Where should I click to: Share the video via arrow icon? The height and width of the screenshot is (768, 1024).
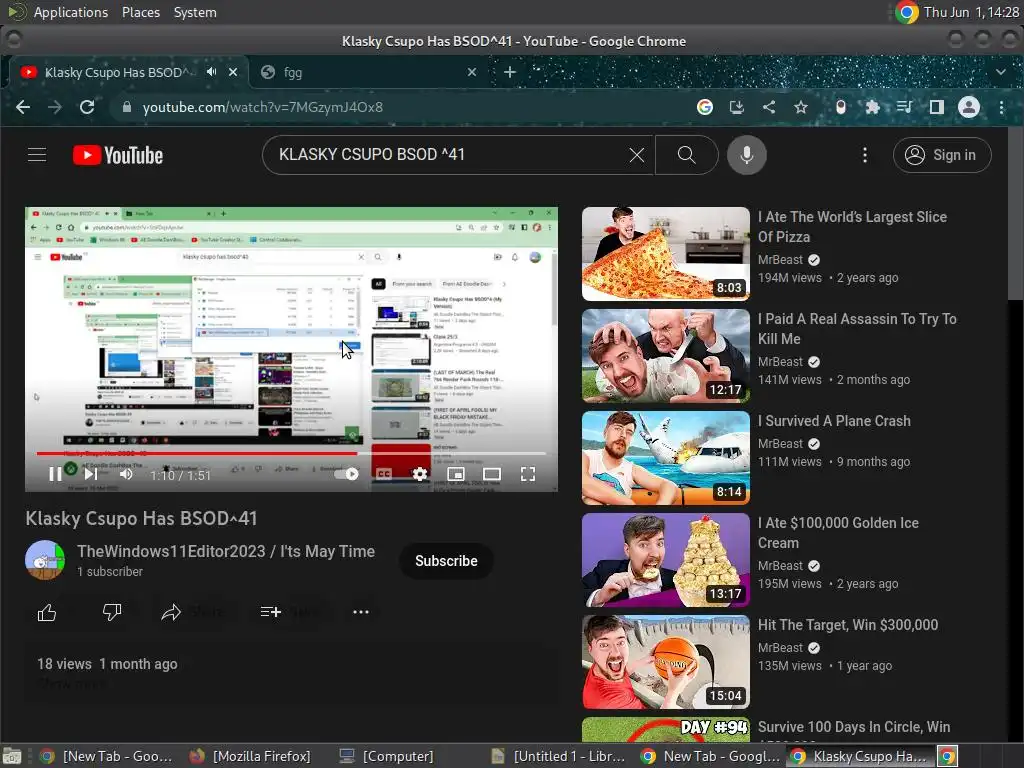coord(171,613)
